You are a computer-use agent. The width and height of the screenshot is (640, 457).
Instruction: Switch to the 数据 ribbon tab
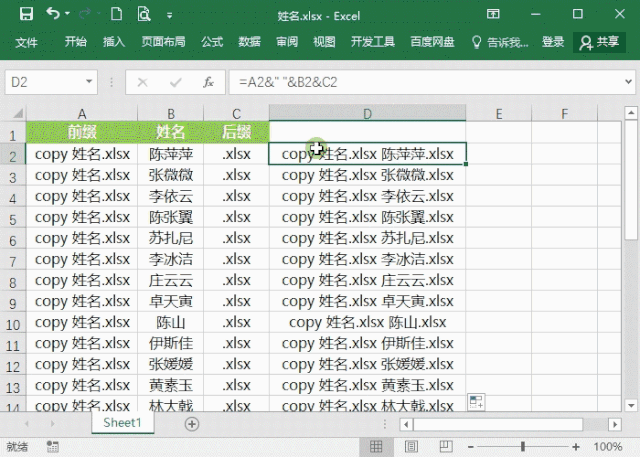(249, 42)
